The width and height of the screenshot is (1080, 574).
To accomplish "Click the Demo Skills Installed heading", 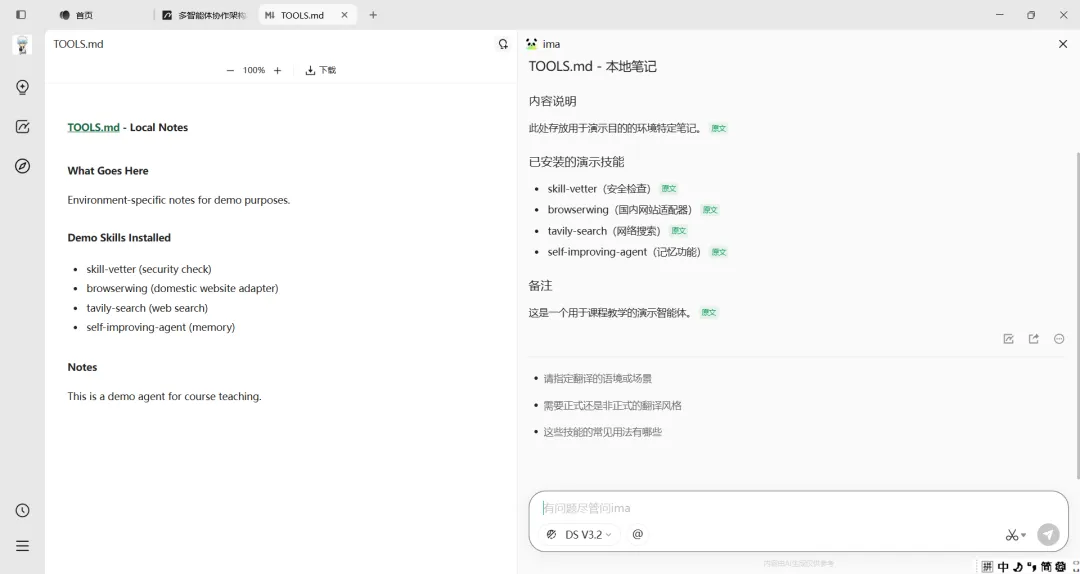I will 119,238.
